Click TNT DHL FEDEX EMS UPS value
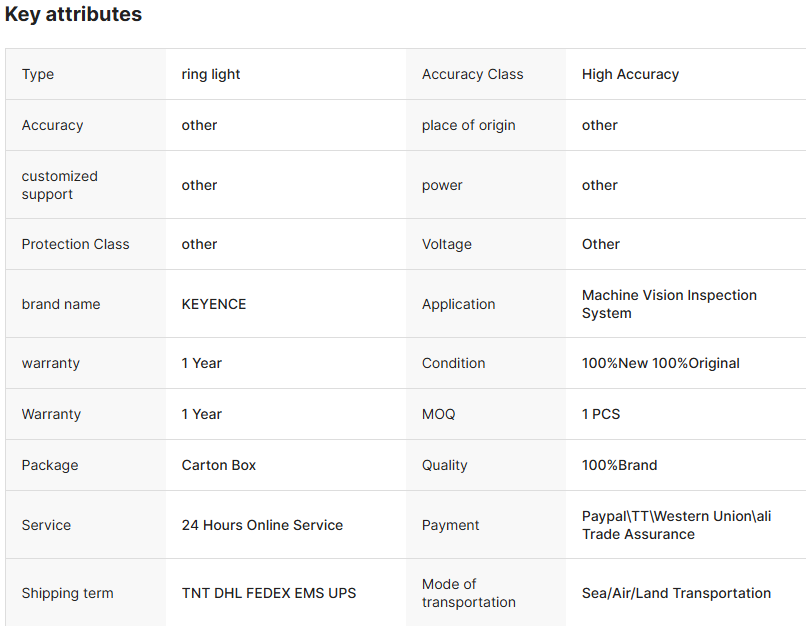 coord(269,593)
